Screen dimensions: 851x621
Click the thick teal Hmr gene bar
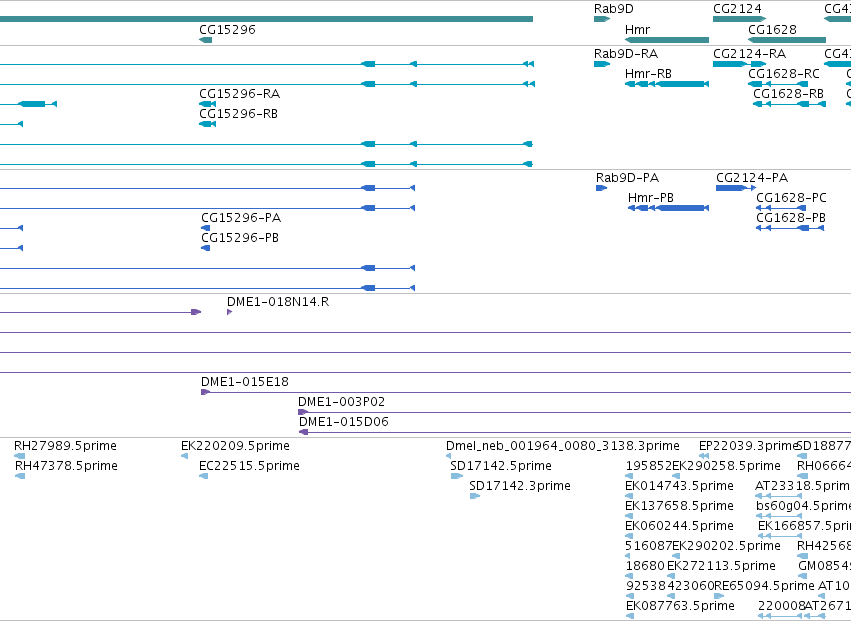tap(667, 40)
